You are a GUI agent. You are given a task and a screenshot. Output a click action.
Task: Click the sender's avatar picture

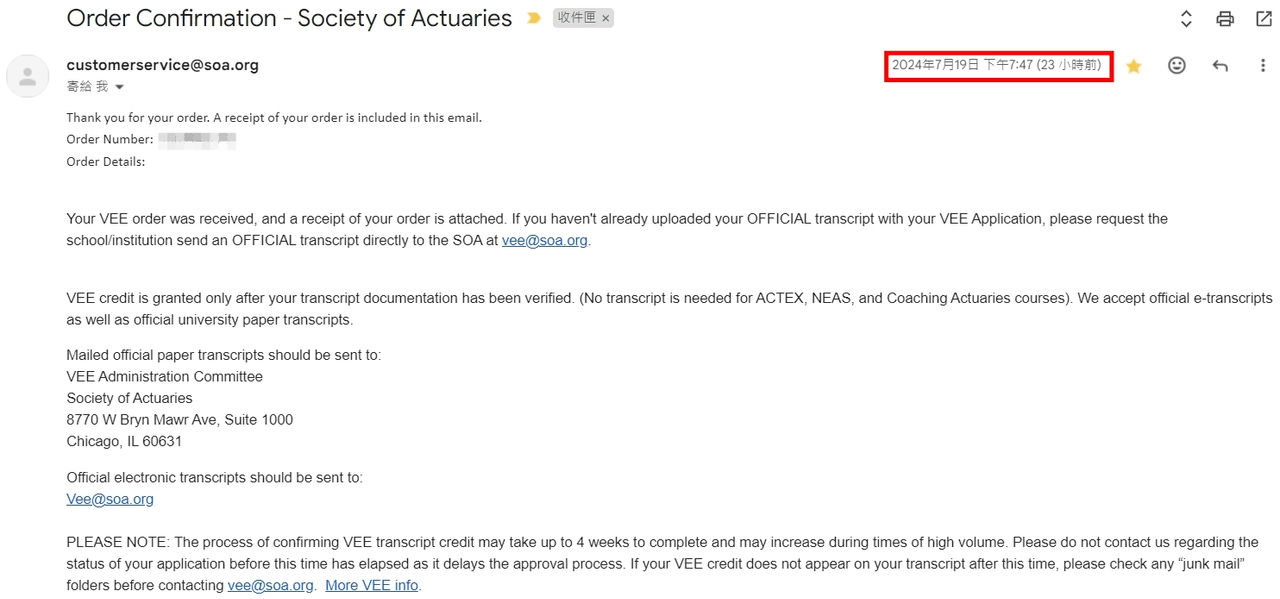coord(28,76)
